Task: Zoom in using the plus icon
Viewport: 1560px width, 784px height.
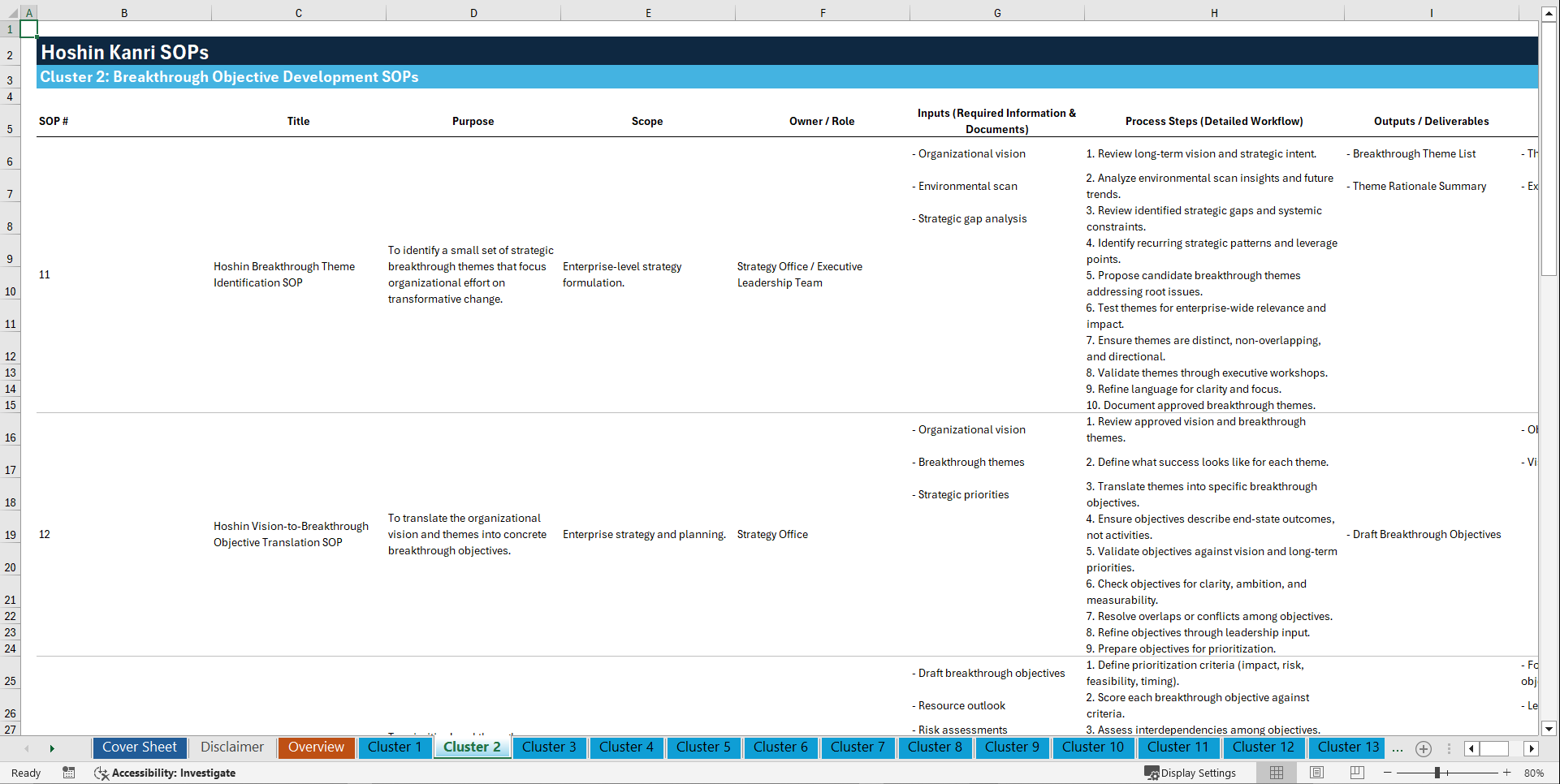Action: (1508, 773)
